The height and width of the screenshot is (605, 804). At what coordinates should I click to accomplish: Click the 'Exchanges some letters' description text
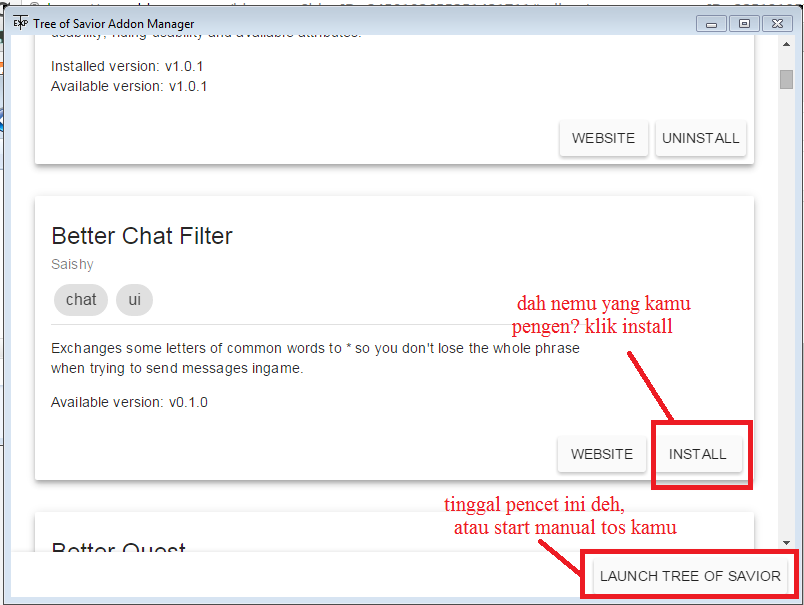click(315, 358)
